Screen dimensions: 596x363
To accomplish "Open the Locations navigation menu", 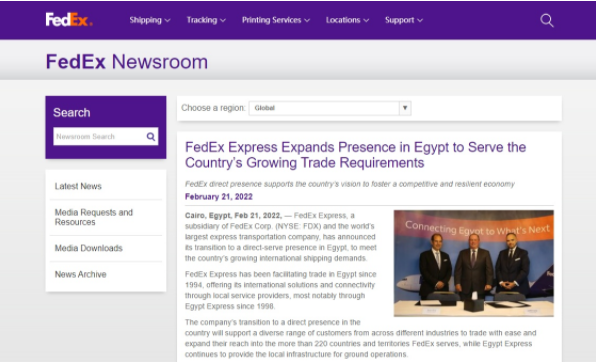I will [347, 20].
